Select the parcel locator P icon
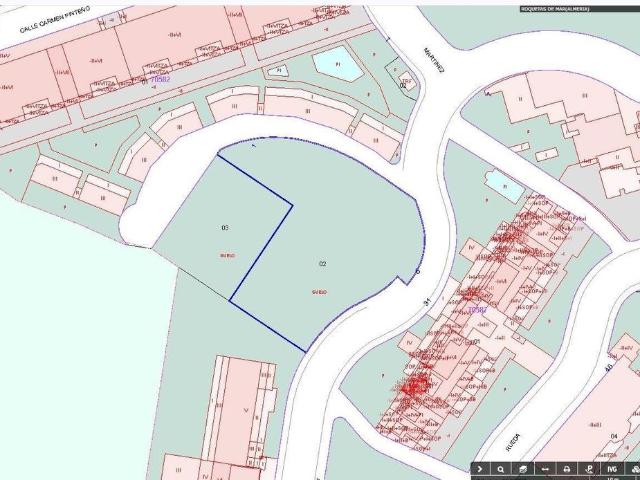The height and width of the screenshot is (480, 640). click(x=589, y=469)
